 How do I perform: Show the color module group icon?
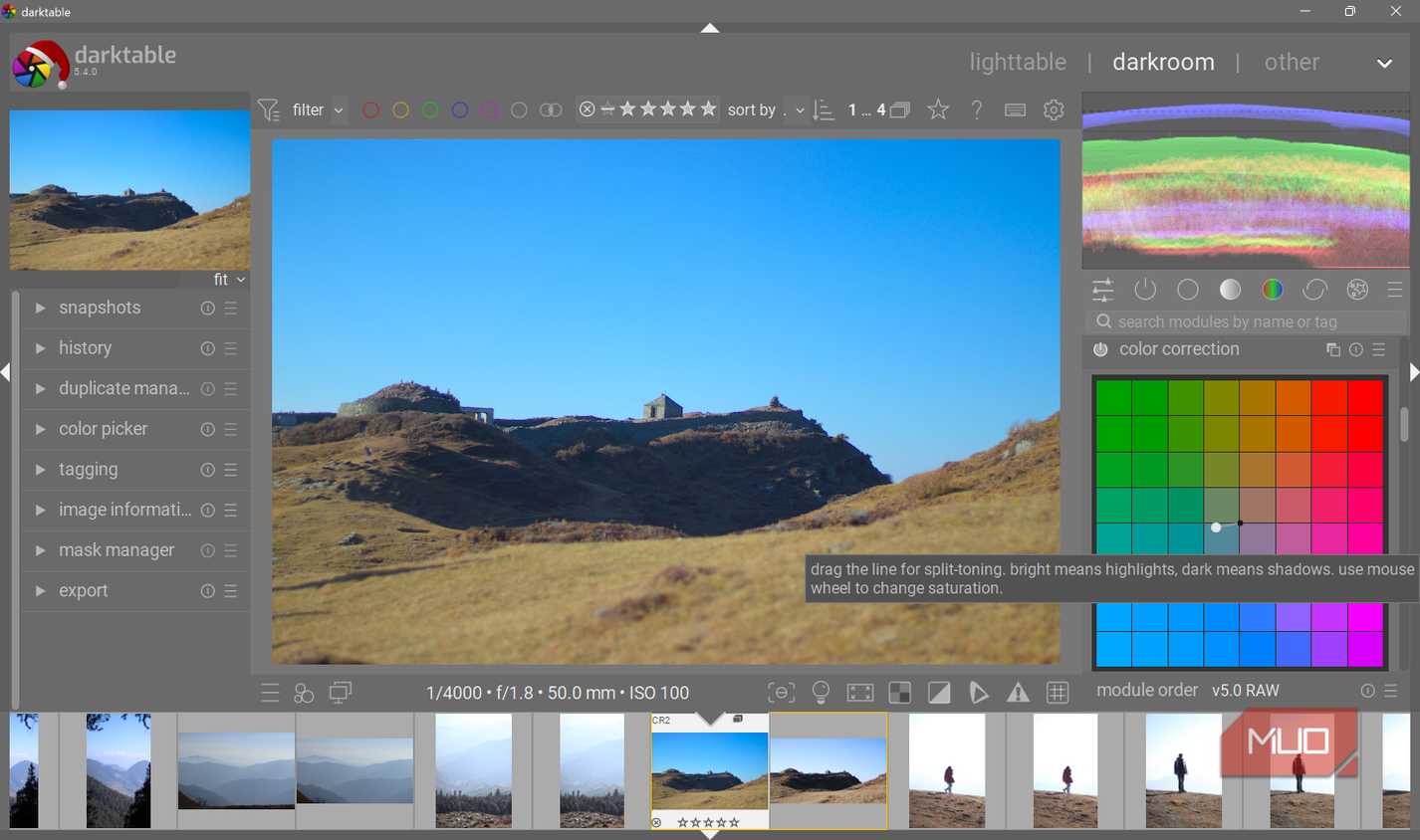1272,290
